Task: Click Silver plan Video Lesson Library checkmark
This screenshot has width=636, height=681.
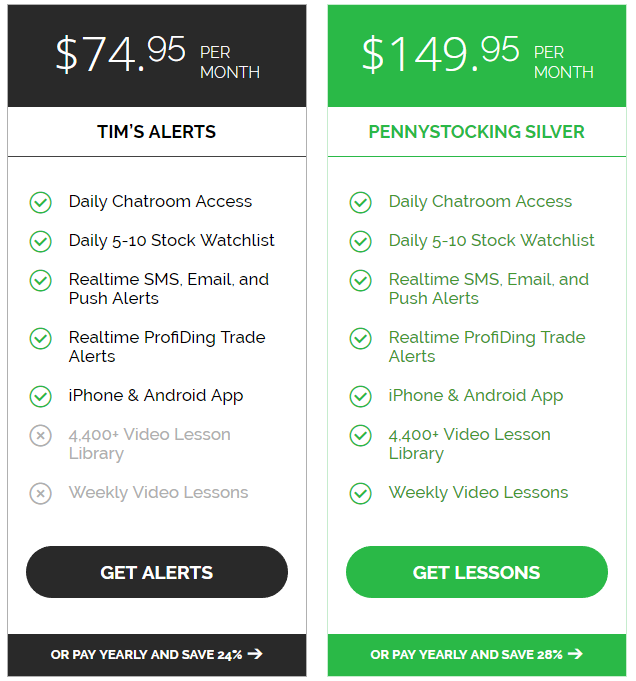Action: coord(361,435)
